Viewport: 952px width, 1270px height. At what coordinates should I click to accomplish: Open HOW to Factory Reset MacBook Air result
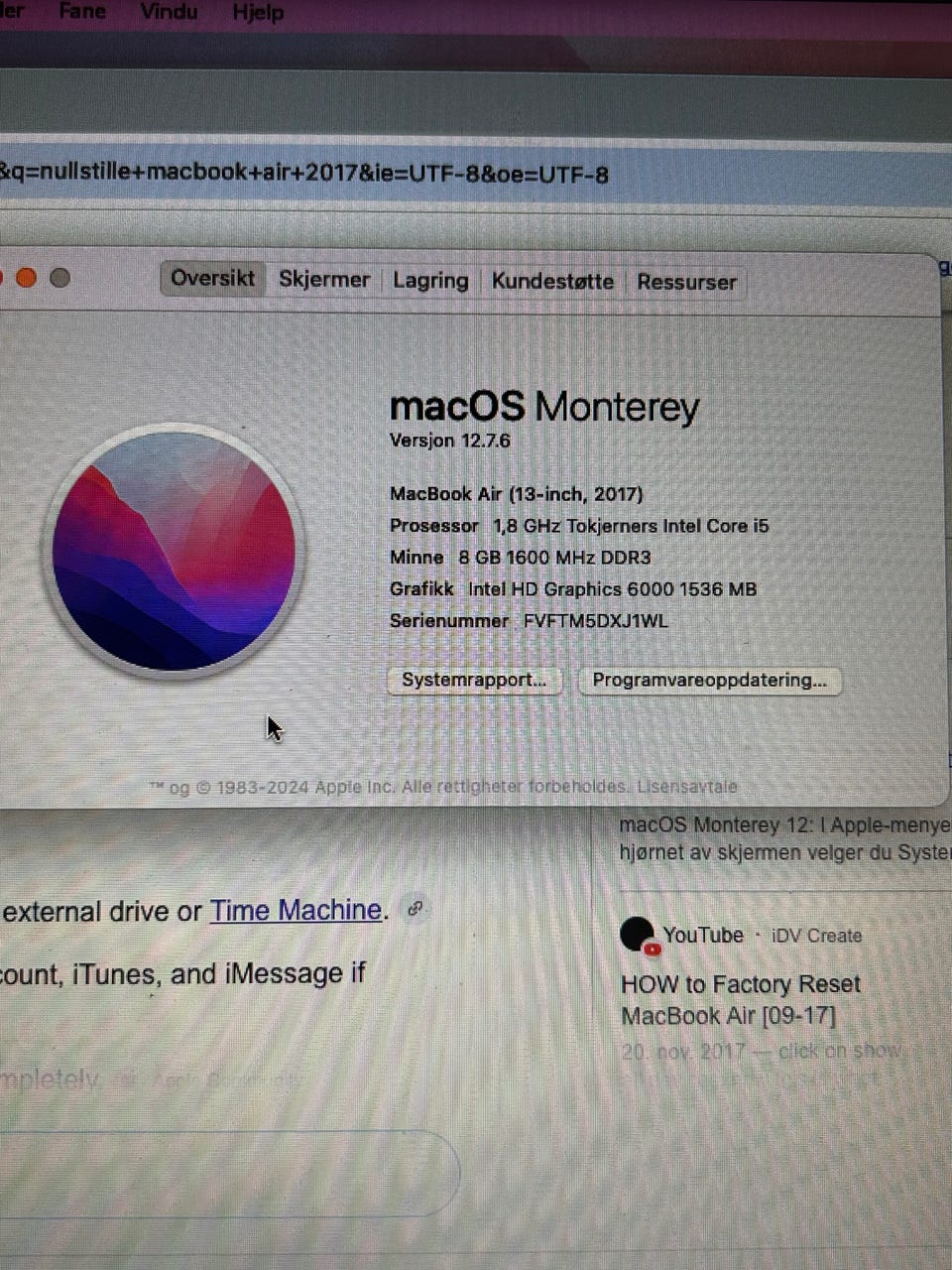tap(740, 1000)
